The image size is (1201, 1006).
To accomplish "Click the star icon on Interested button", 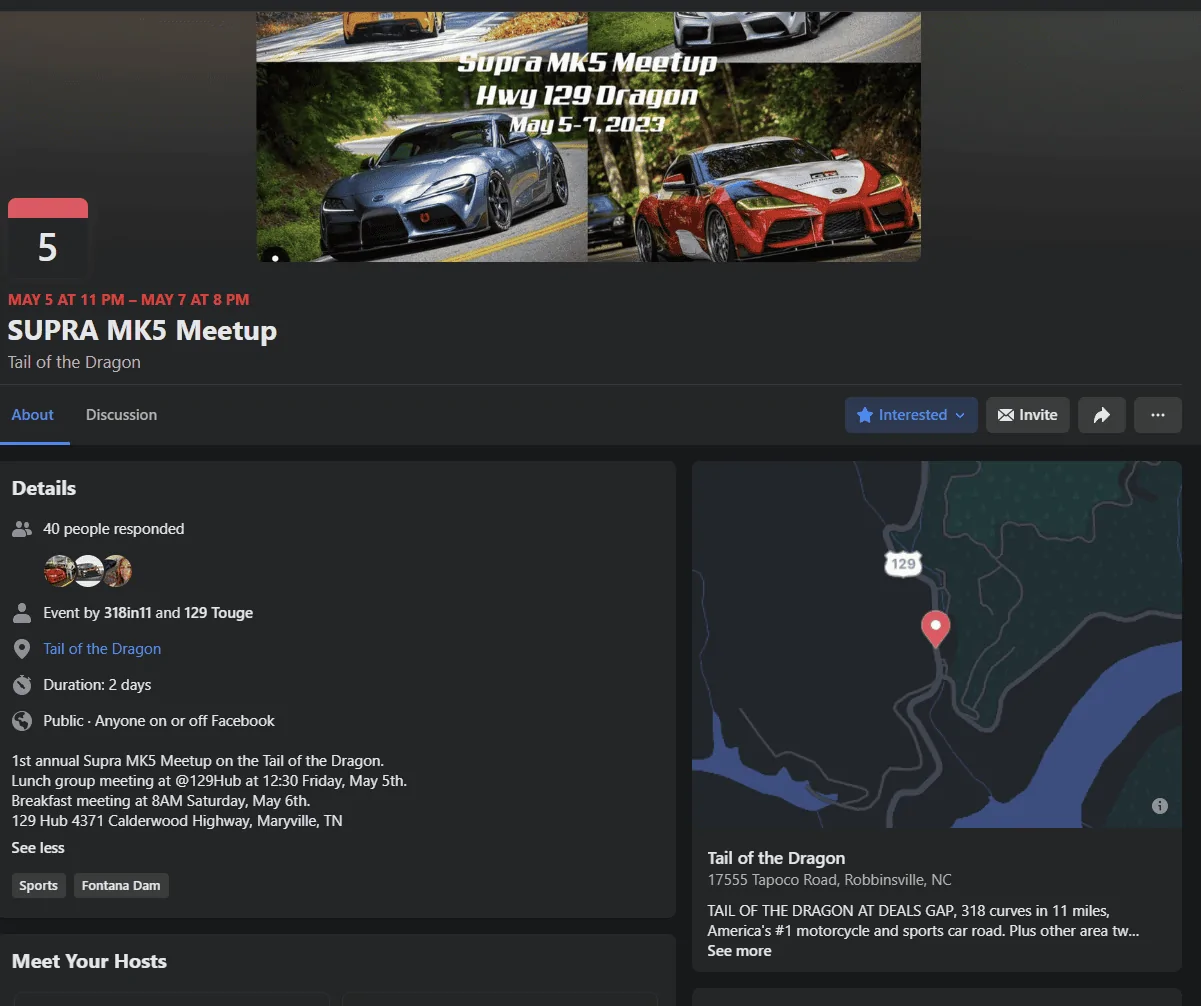I will pos(865,415).
